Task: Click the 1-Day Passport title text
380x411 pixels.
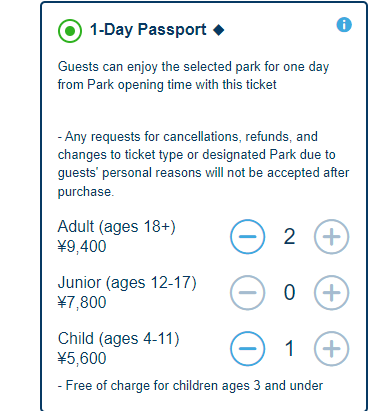Action: click(x=148, y=30)
